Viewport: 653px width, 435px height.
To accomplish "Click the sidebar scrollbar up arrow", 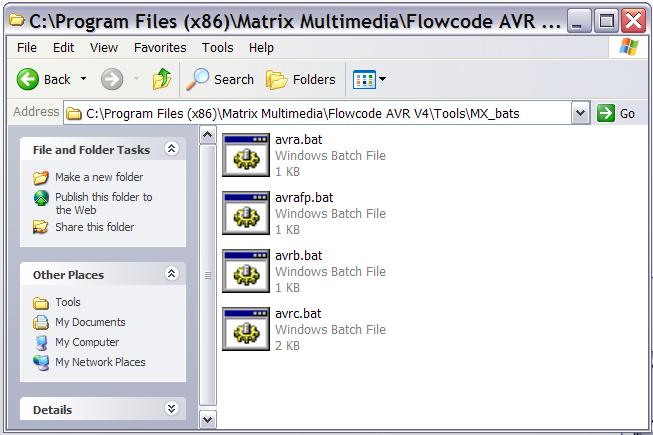I will click(x=207, y=135).
